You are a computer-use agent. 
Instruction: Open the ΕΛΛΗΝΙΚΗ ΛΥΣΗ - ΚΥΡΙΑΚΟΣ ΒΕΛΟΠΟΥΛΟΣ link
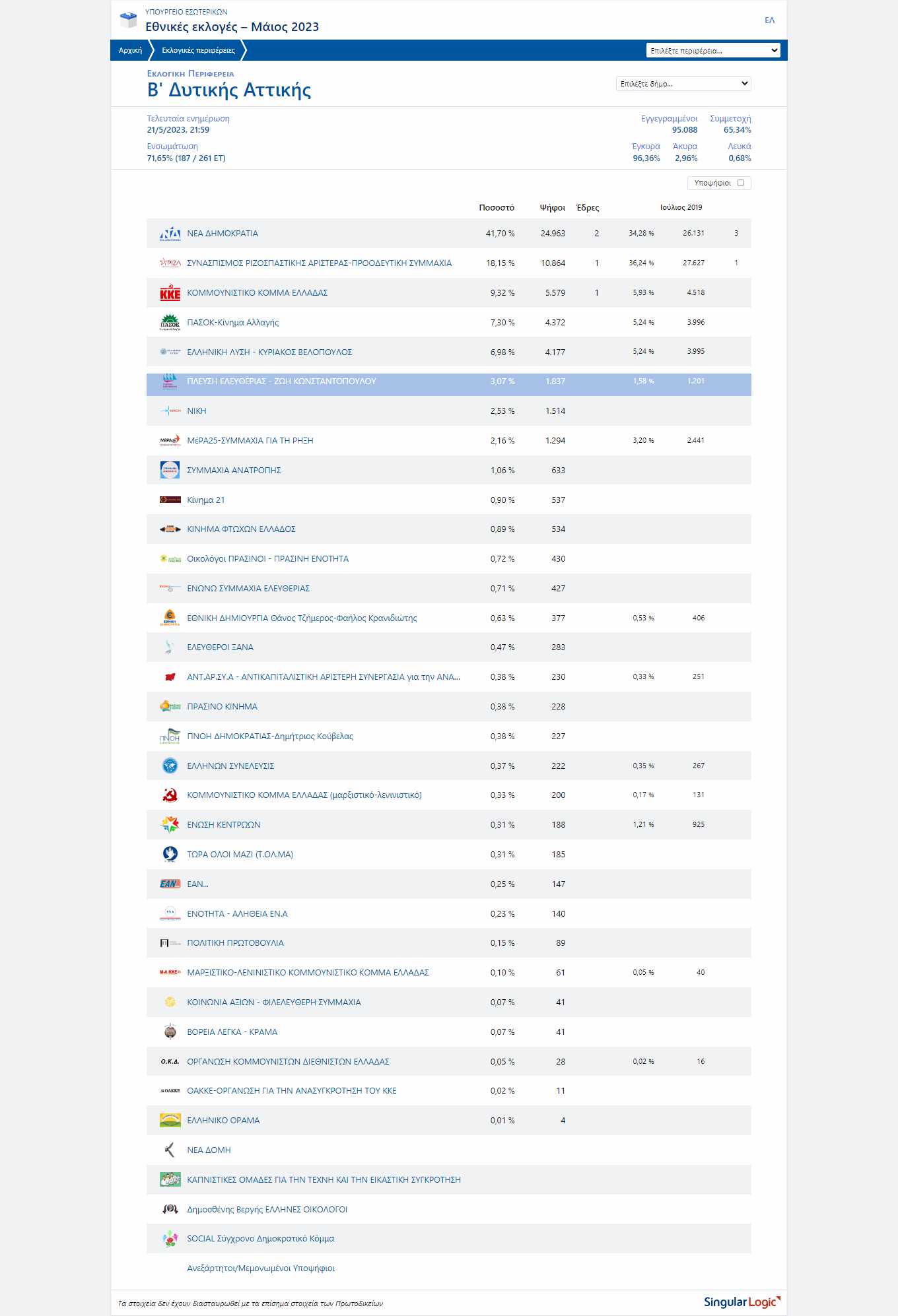(x=269, y=352)
